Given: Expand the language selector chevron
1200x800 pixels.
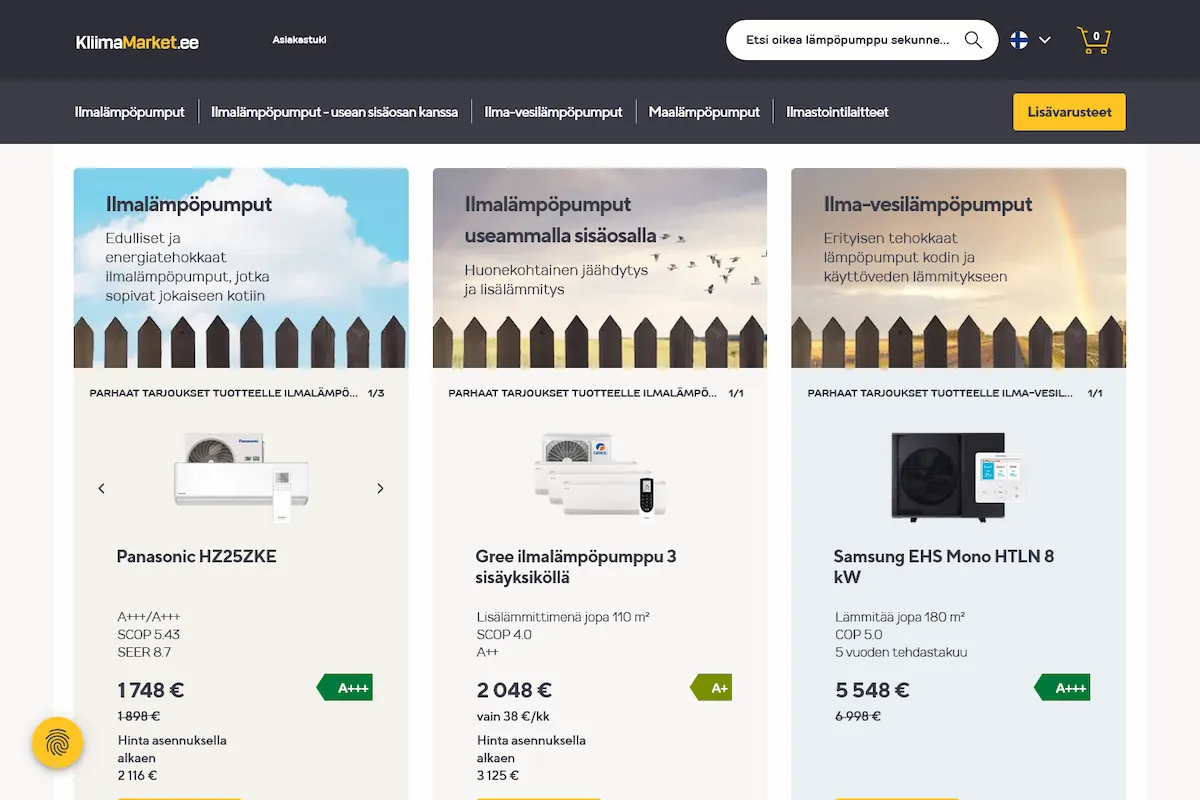Looking at the screenshot, I should pyautogui.click(x=1045, y=40).
